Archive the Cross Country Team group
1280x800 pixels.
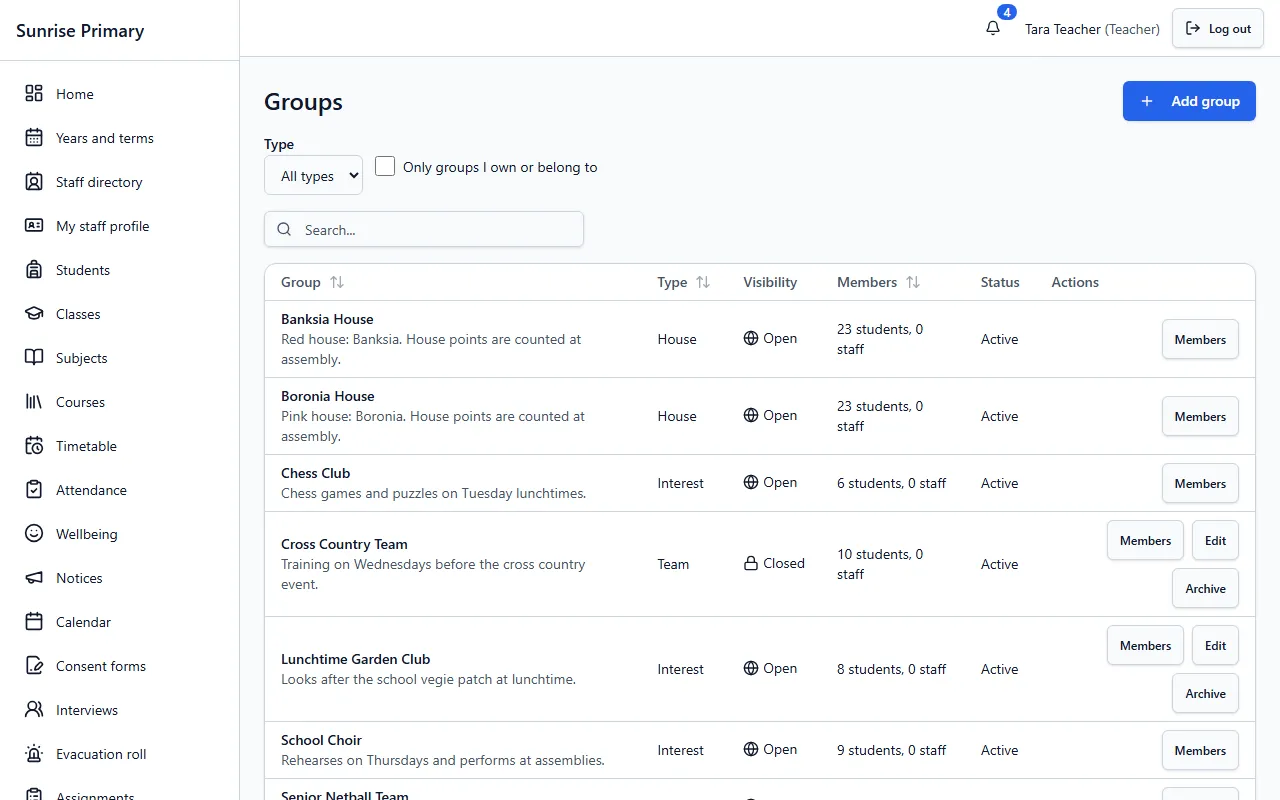click(x=1205, y=588)
